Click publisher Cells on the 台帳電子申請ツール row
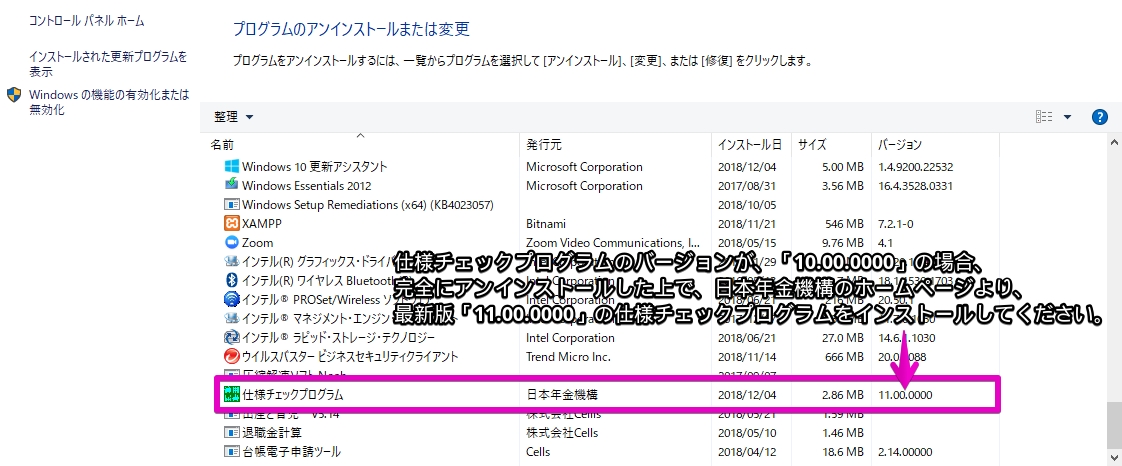 (538, 452)
